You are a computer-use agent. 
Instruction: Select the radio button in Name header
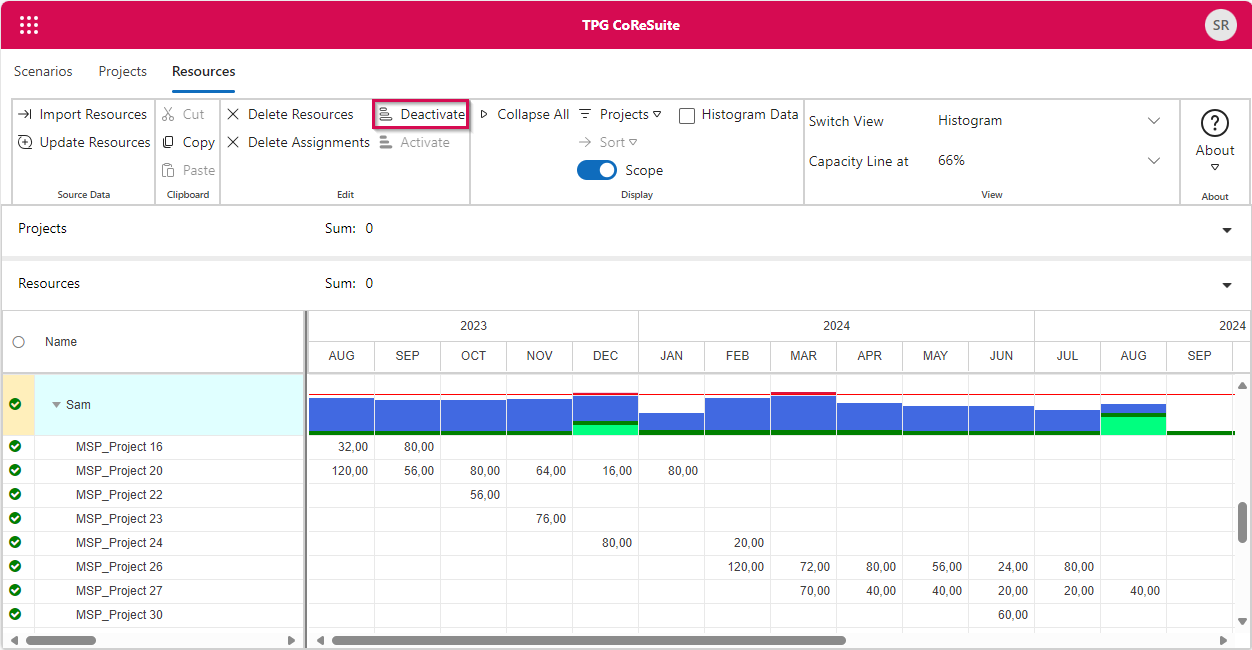[x=19, y=342]
